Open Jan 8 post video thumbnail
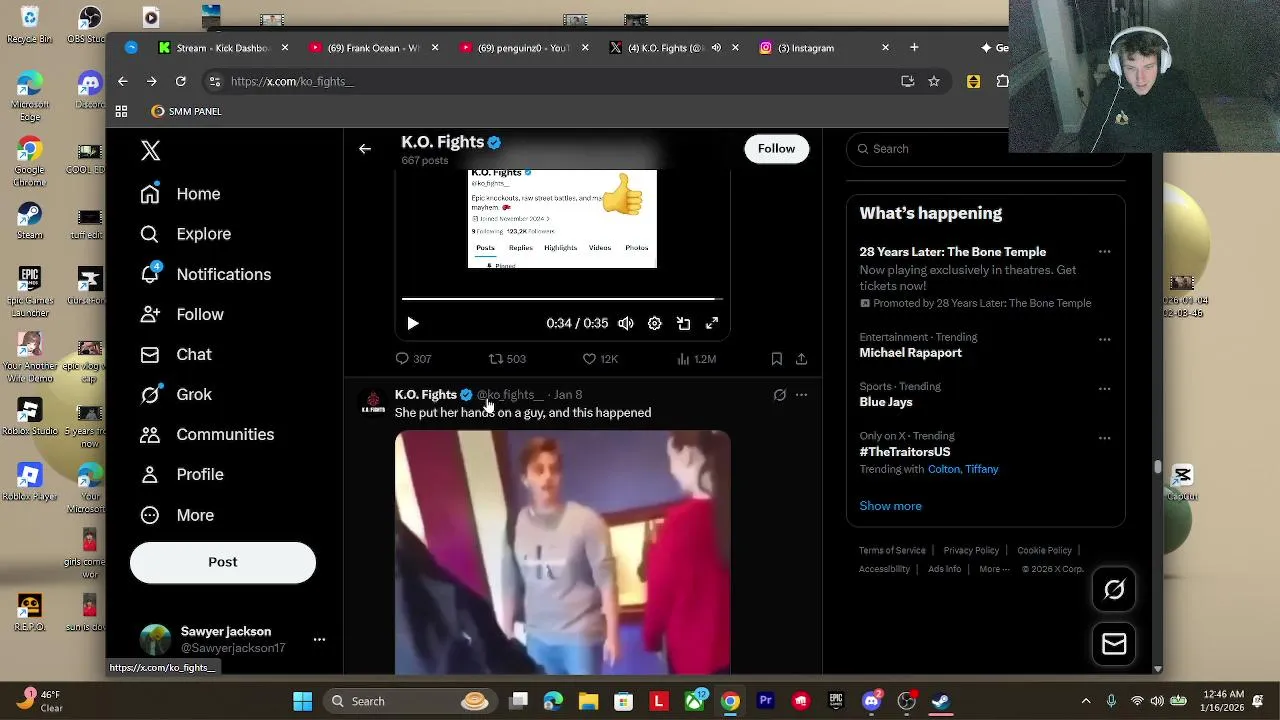Screen dimensions: 1280x720 coord(562,552)
